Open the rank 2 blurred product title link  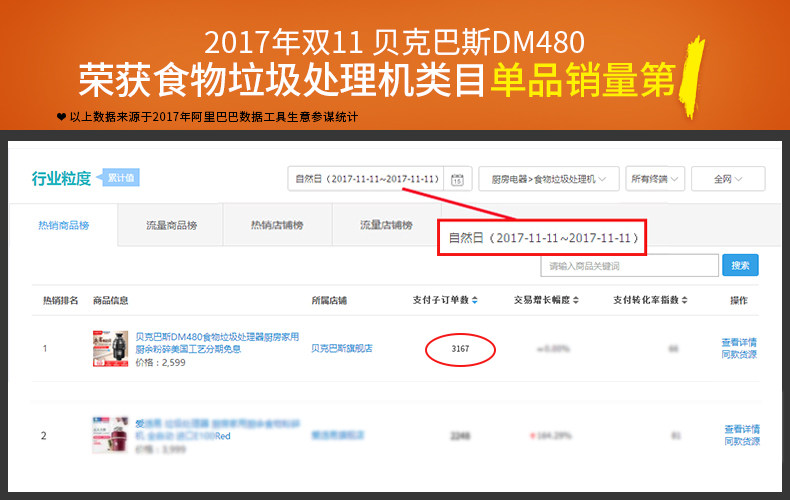click(x=217, y=429)
